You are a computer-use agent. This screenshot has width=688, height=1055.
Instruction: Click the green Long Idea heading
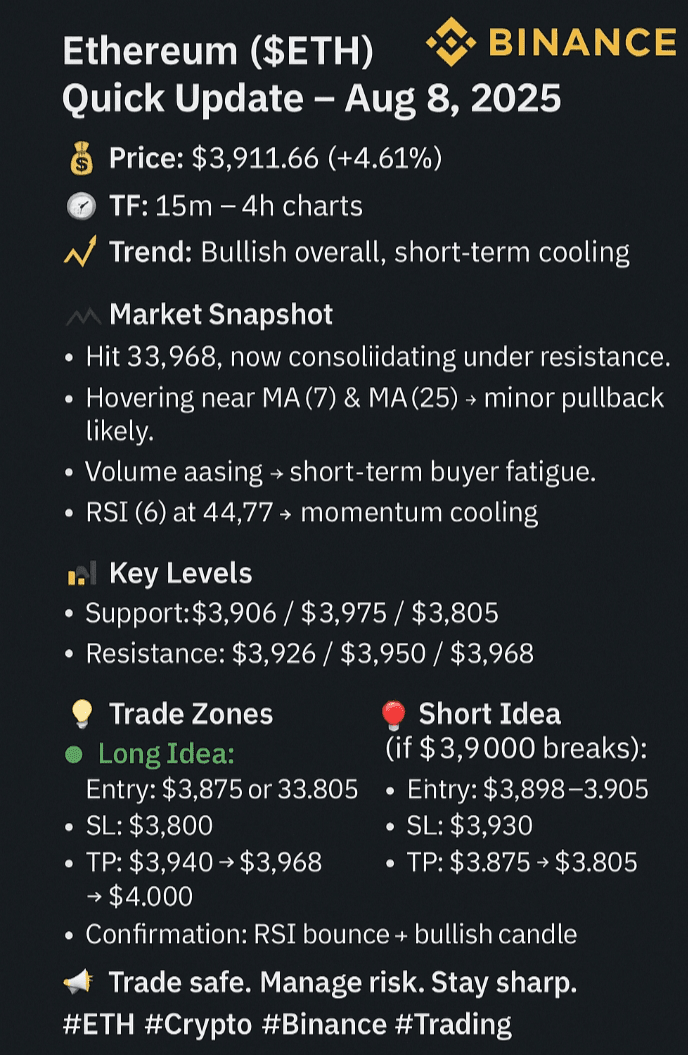pos(166,754)
